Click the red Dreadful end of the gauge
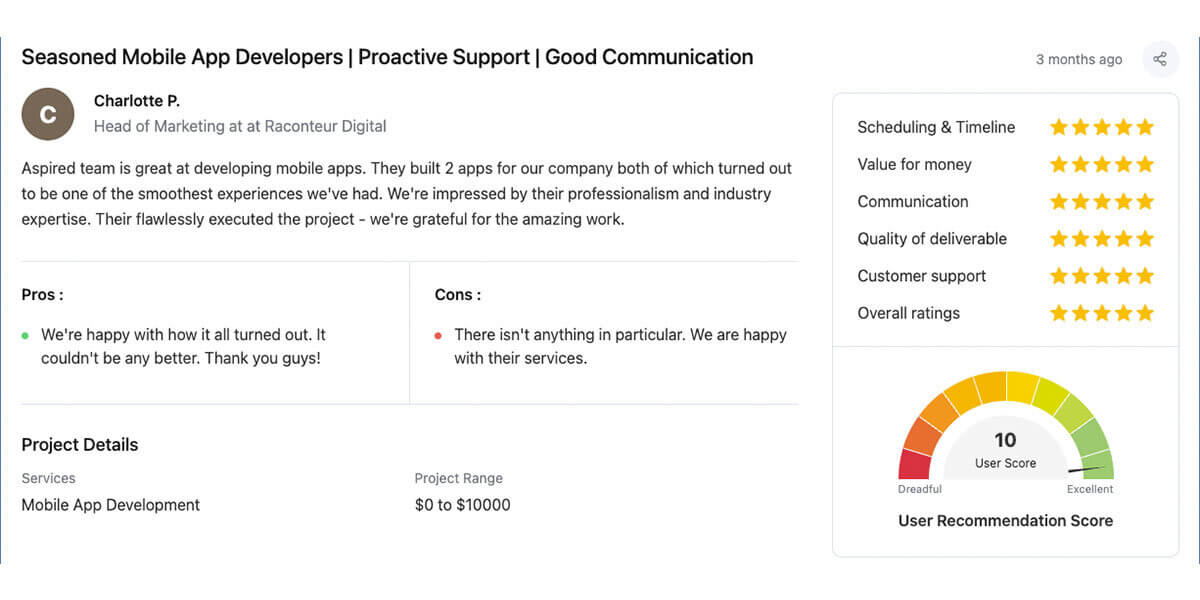The width and height of the screenshot is (1200, 600). click(x=914, y=464)
